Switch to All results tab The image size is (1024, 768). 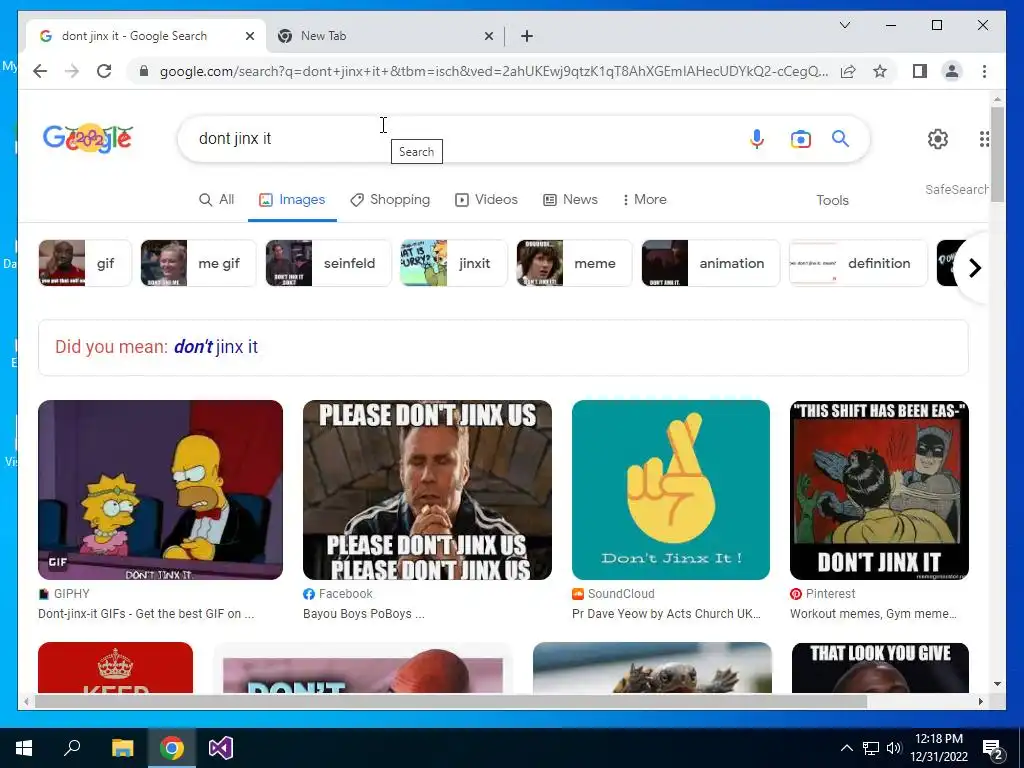[x=217, y=199]
